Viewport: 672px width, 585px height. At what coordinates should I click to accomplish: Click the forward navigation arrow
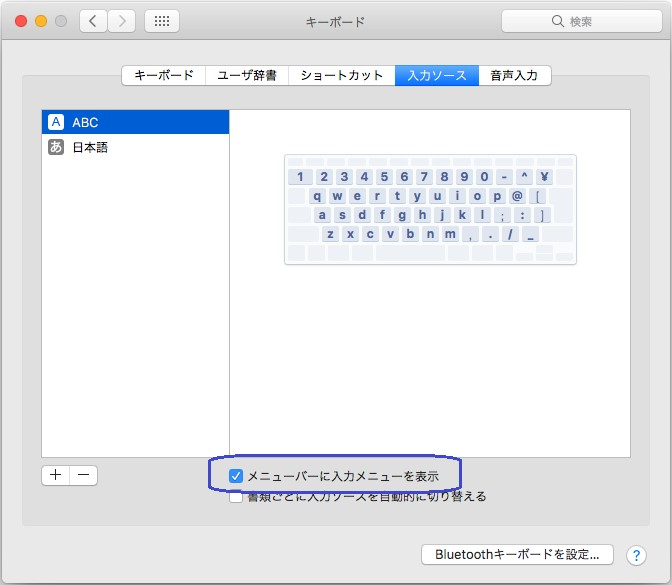121,21
